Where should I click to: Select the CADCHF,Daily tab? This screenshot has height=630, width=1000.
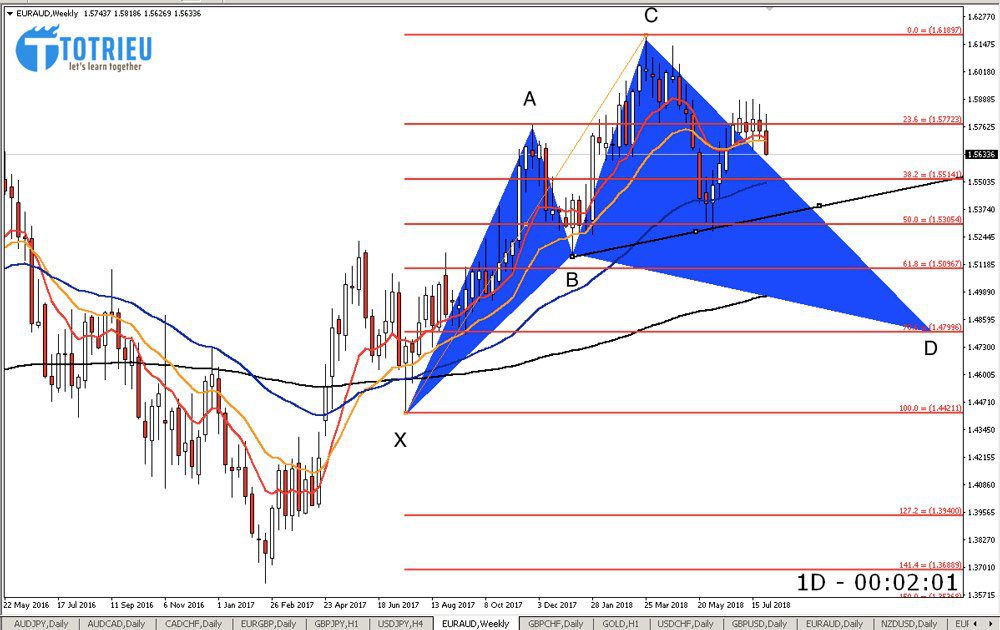coord(192,623)
